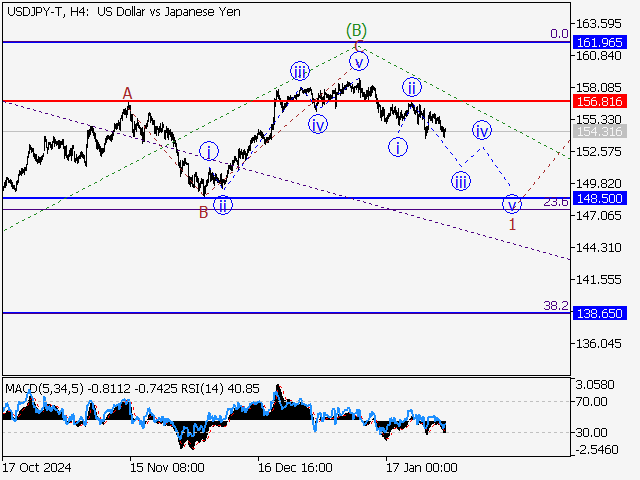Click the red wave A label
The width and height of the screenshot is (640, 480).
click(x=127, y=93)
